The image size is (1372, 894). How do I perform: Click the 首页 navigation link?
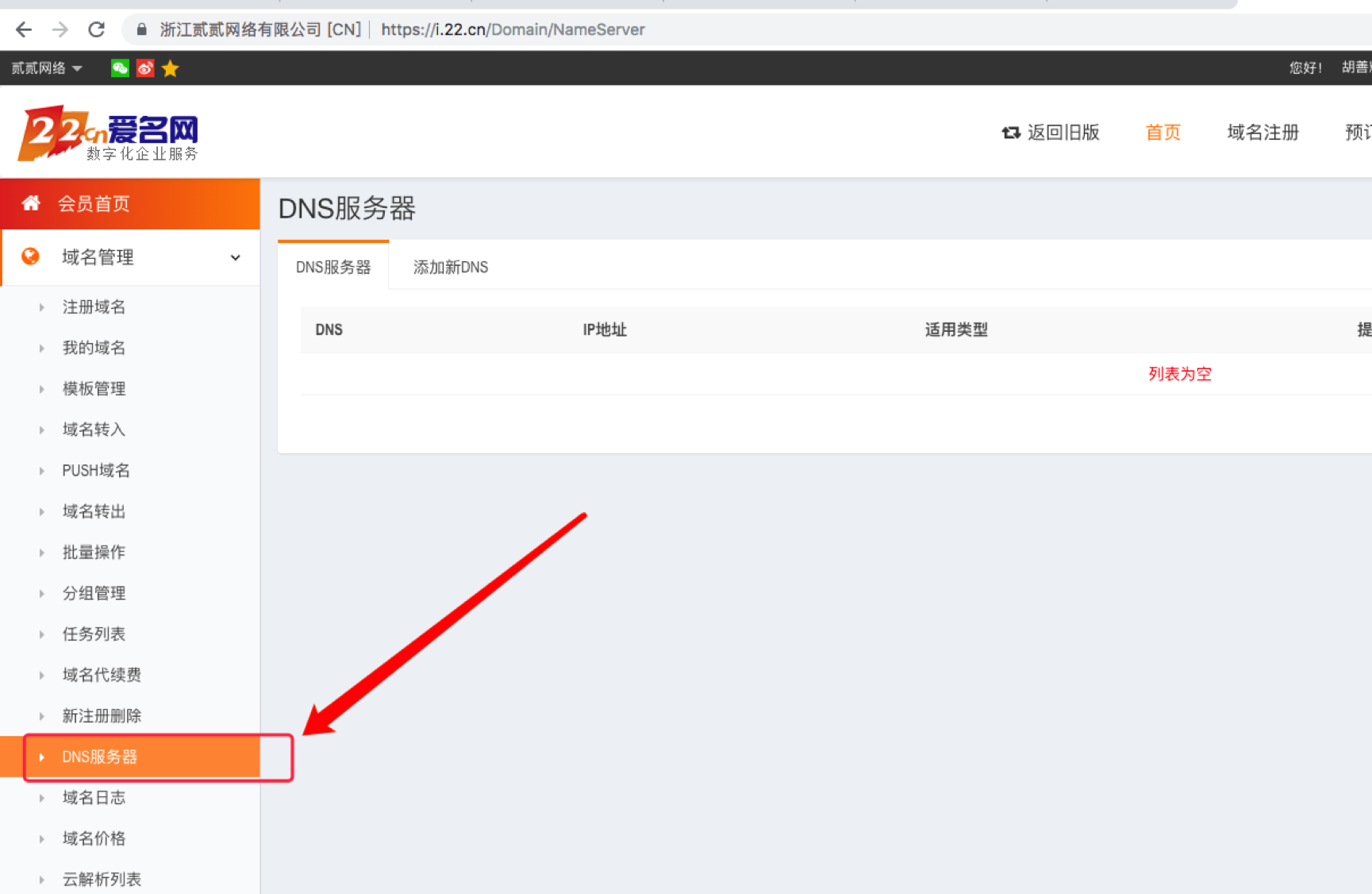coord(1163,132)
